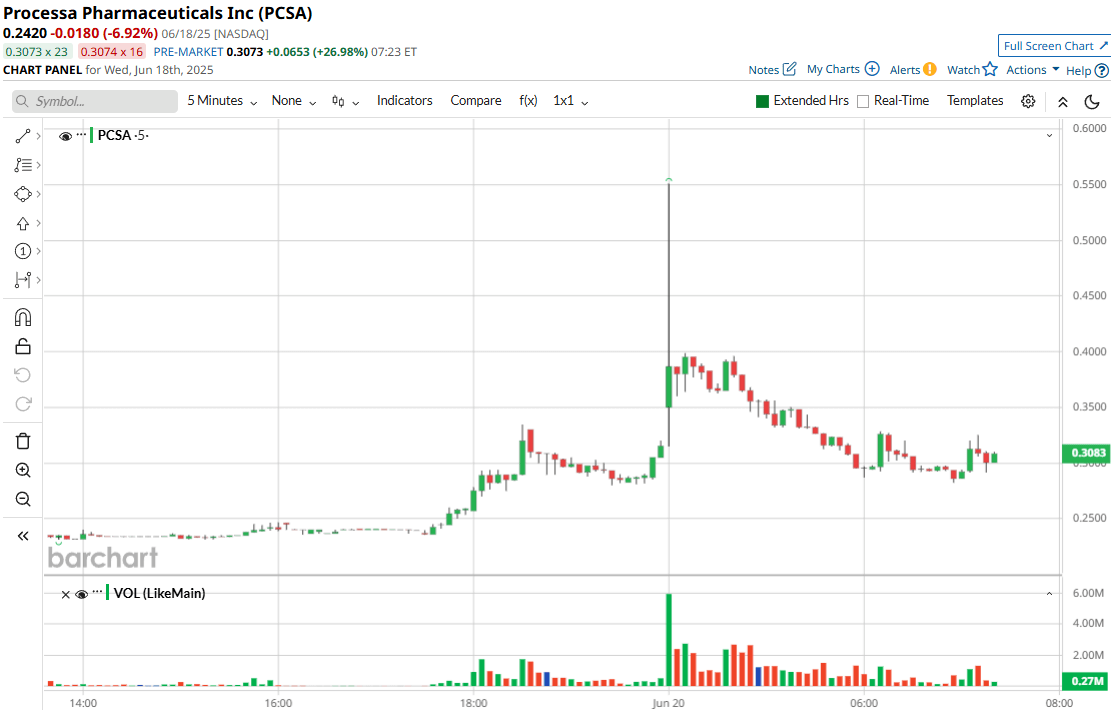Viewport: 1111px width, 710px height.
Task: Click the bid 0.3073 x 23 quote
Action: (37, 52)
